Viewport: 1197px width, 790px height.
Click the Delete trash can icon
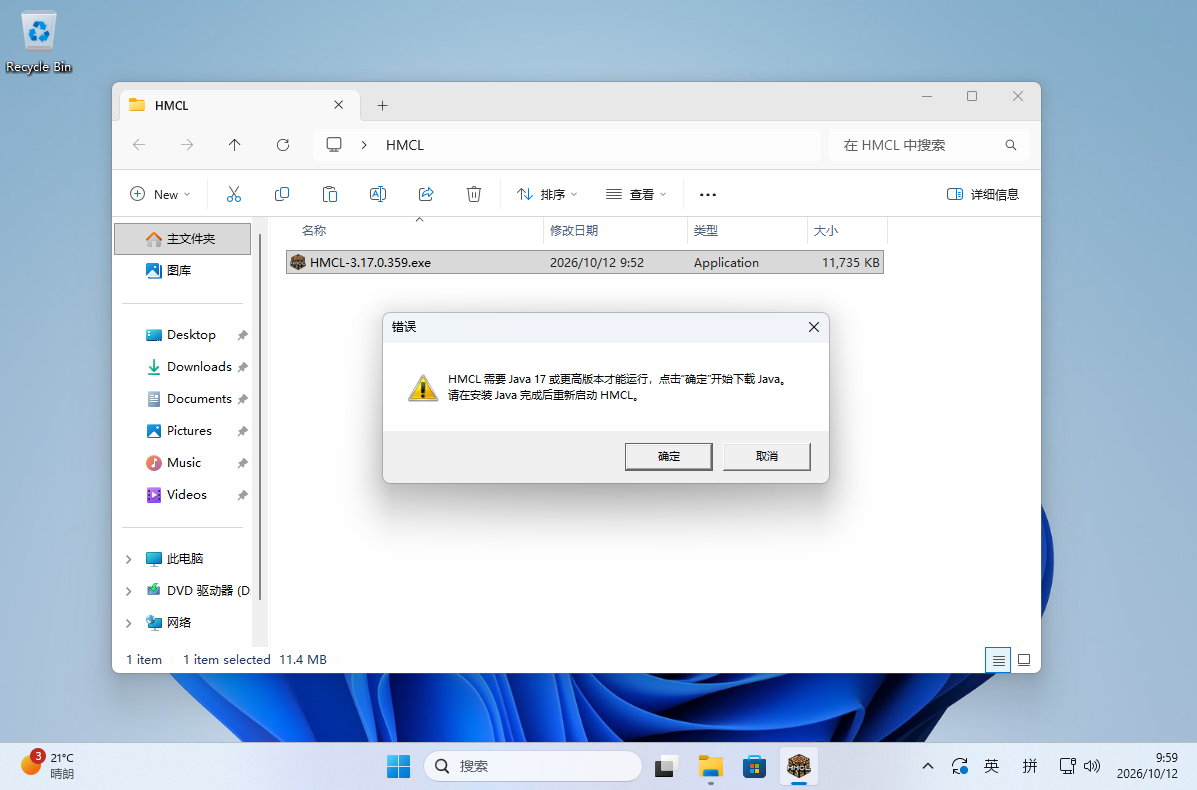pos(474,195)
